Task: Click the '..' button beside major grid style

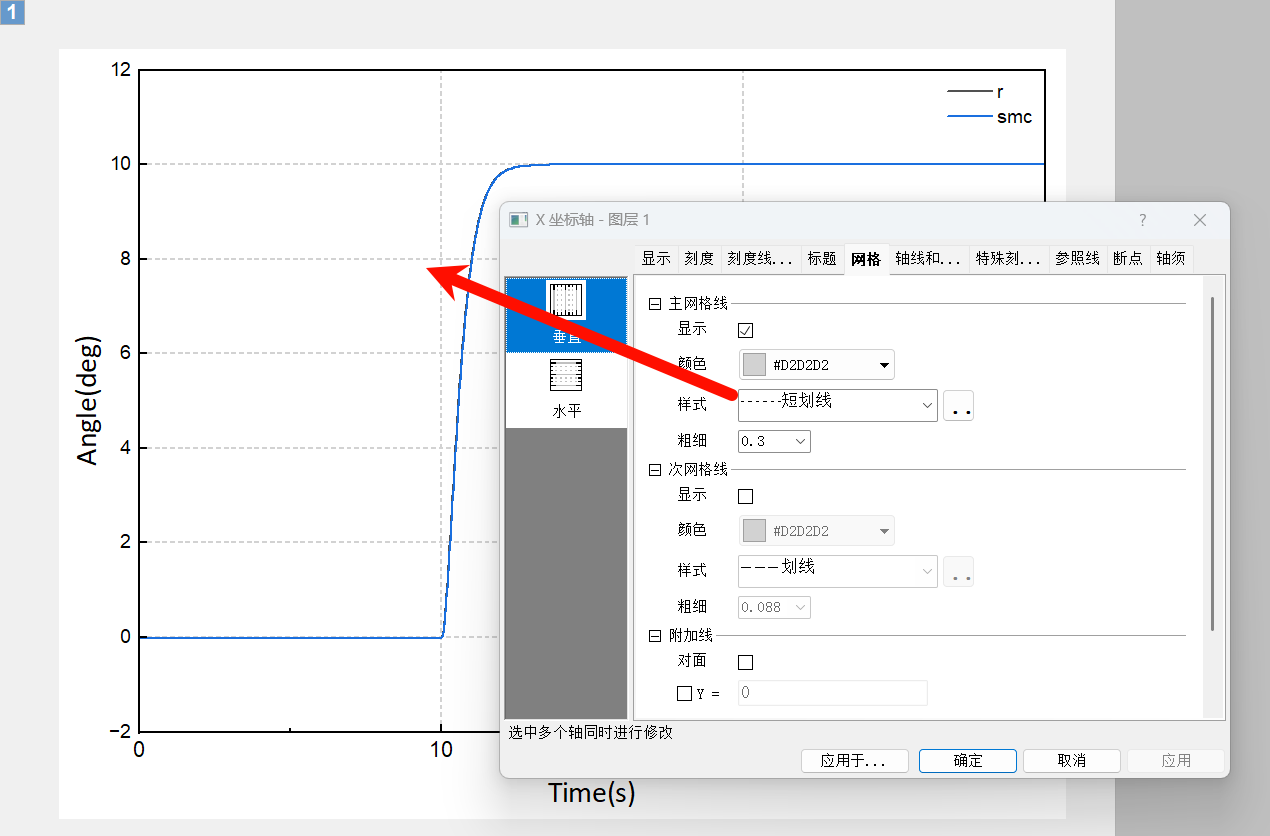Action: (958, 406)
